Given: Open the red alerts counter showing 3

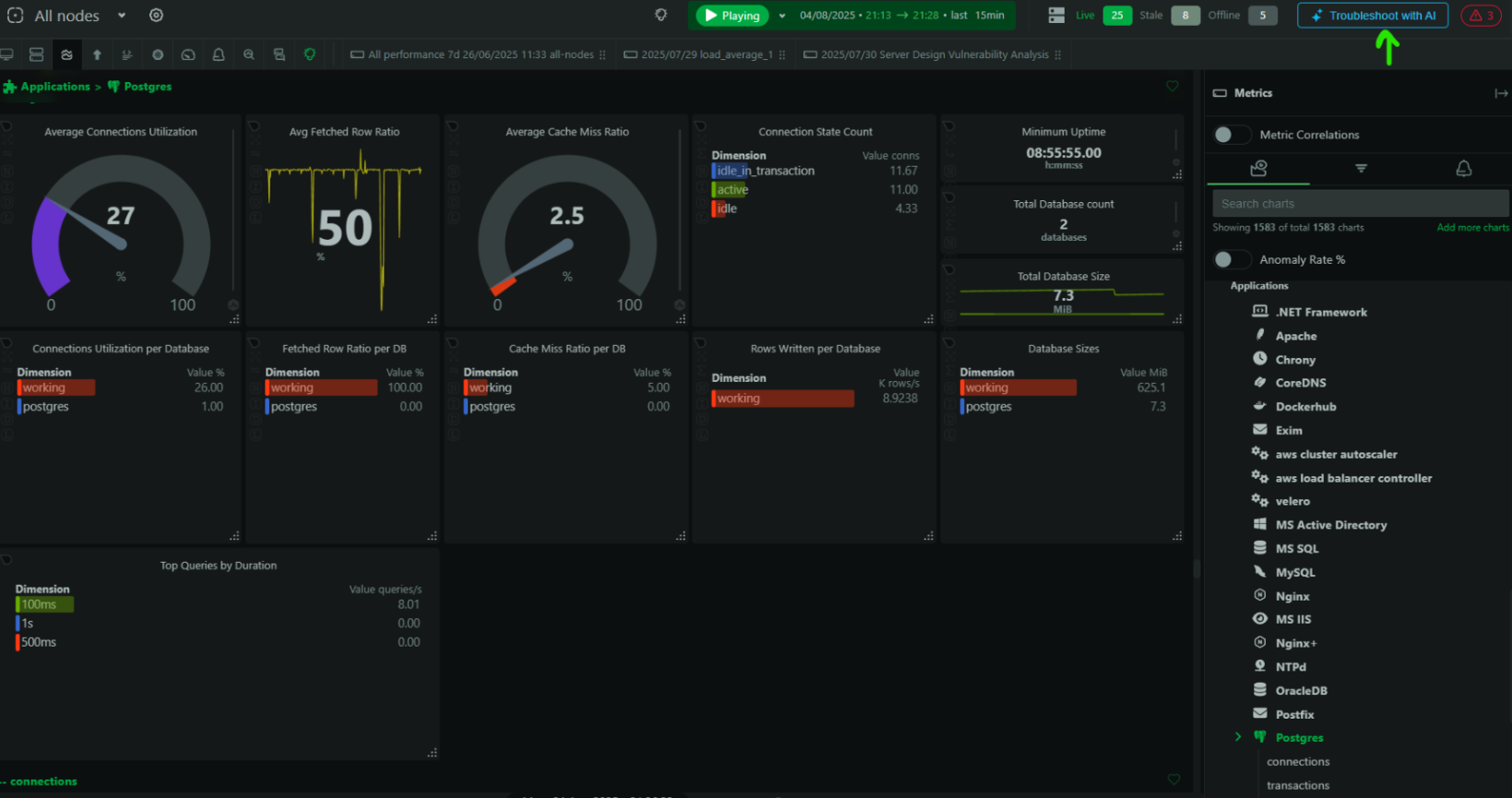Looking at the screenshot, I should (x=1482, y=15).
